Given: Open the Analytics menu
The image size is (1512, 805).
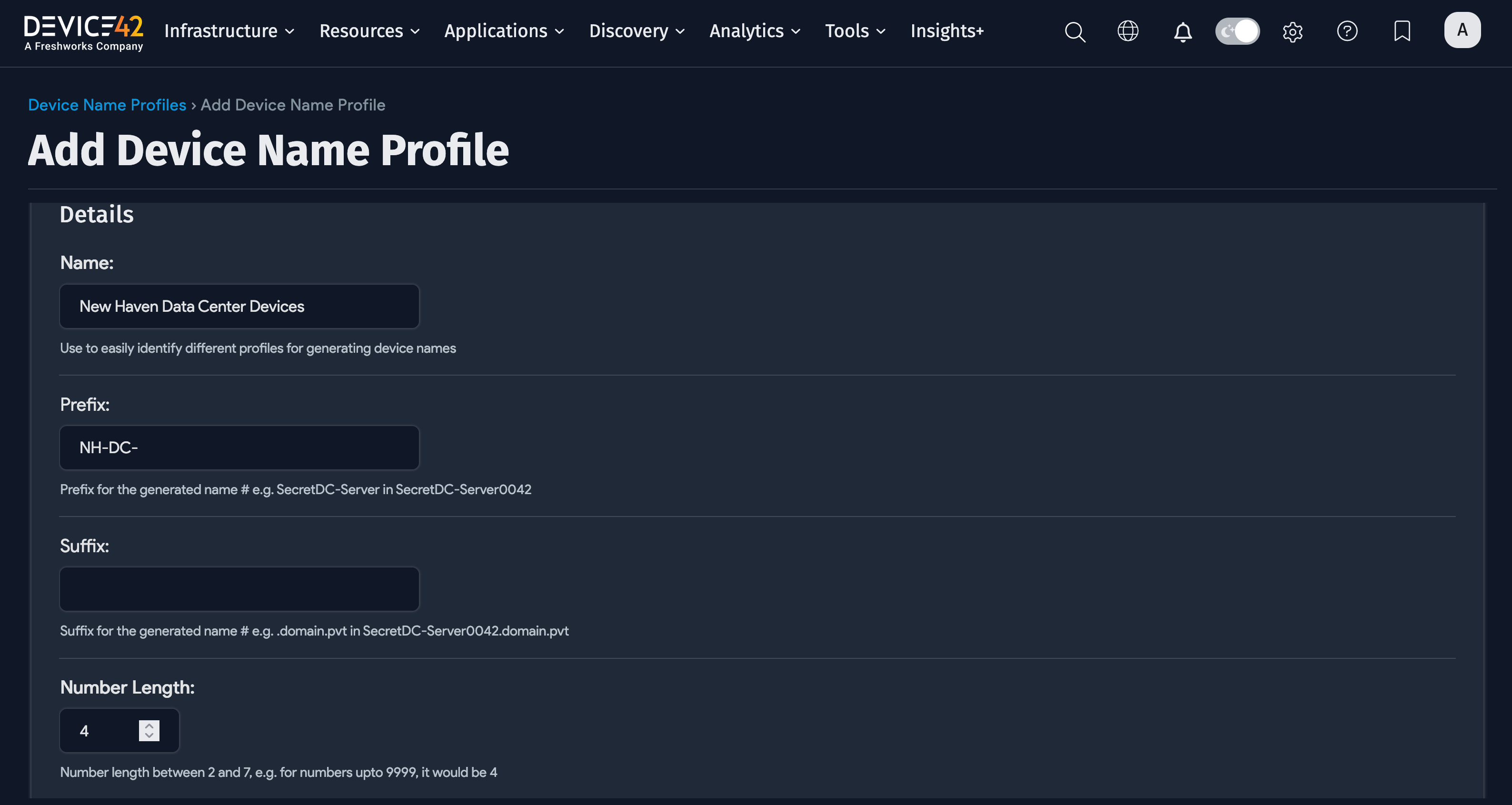Looking at the screenshot, I should (754, 31).
